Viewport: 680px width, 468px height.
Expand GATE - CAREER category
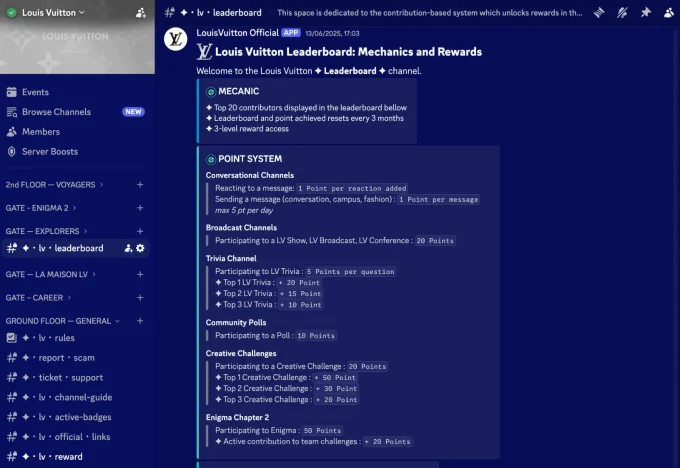(38, 298)
